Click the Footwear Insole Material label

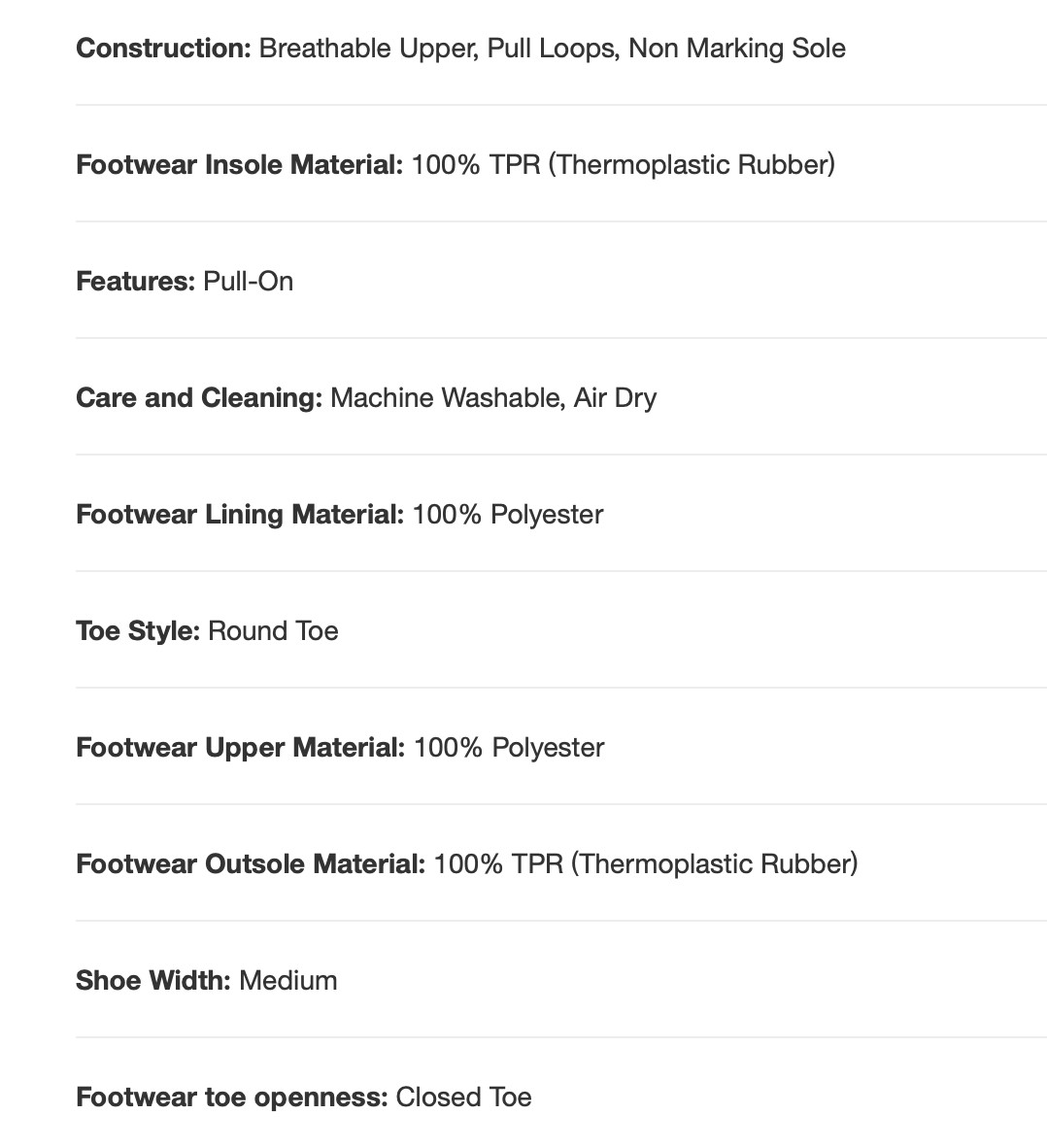(x=240, y=165)
